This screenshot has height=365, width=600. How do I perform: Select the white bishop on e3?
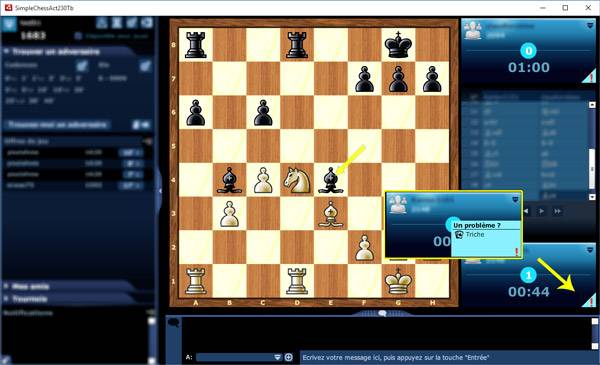click(x=331, y=214)
